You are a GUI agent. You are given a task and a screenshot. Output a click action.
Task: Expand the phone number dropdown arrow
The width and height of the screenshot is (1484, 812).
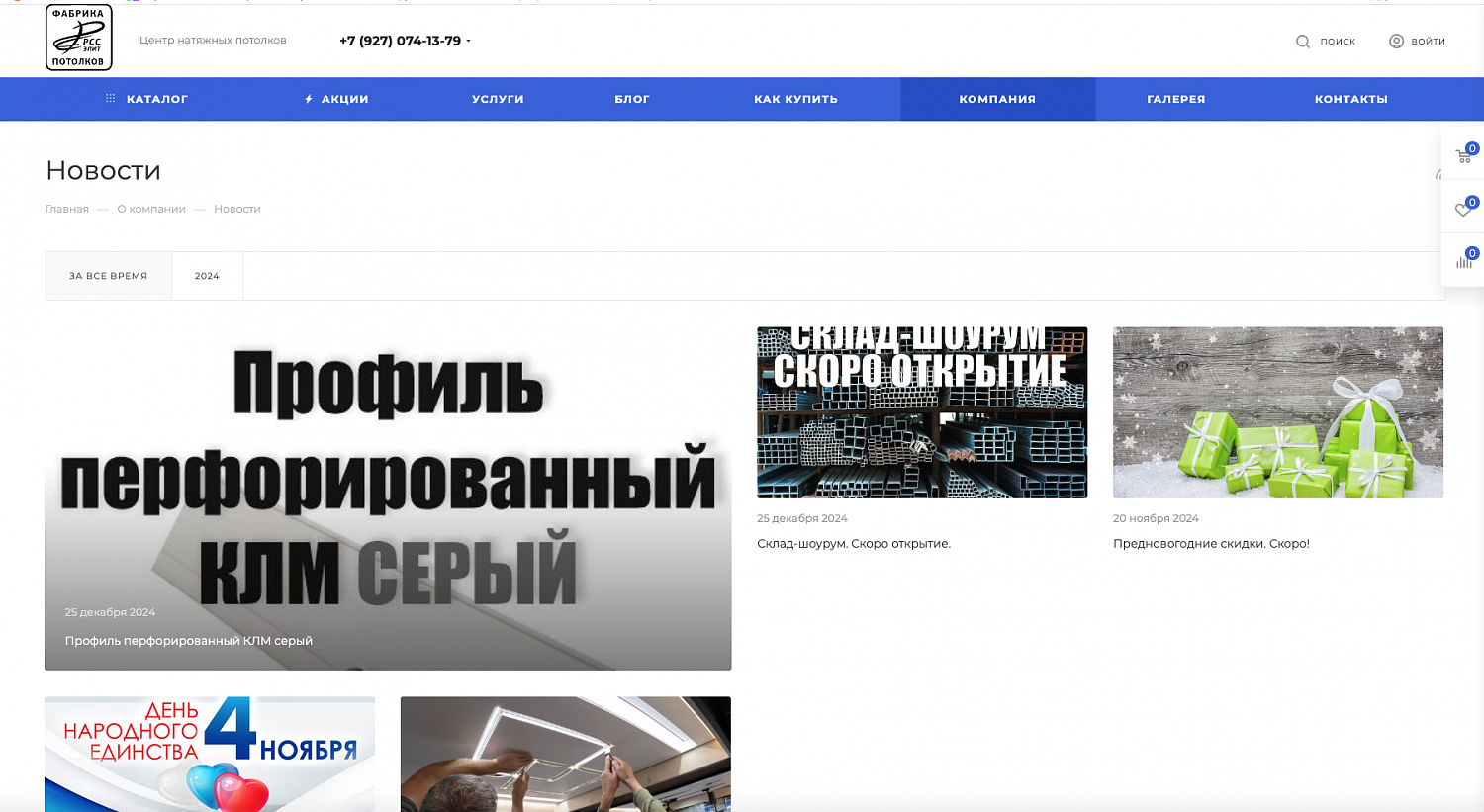pyautogui.click(x=469, y=42)
